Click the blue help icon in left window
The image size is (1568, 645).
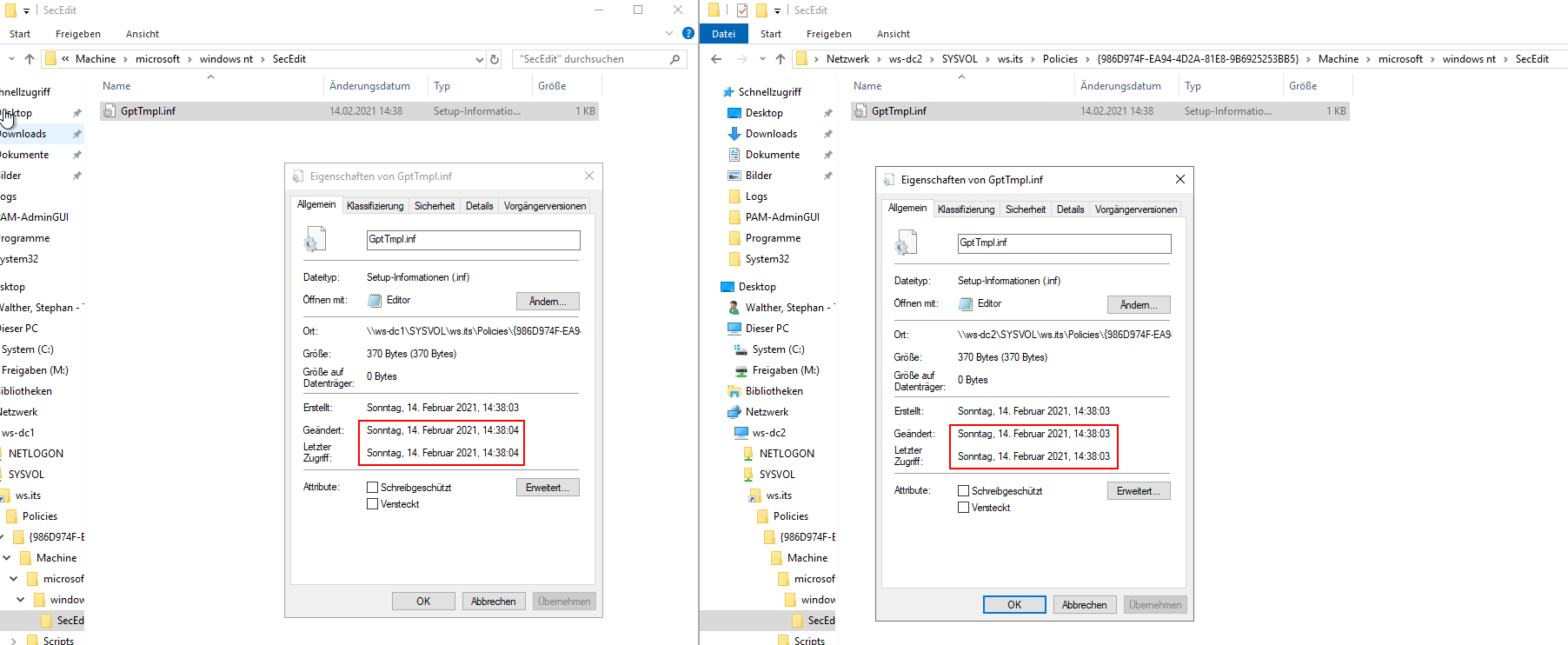coord(688,33)
